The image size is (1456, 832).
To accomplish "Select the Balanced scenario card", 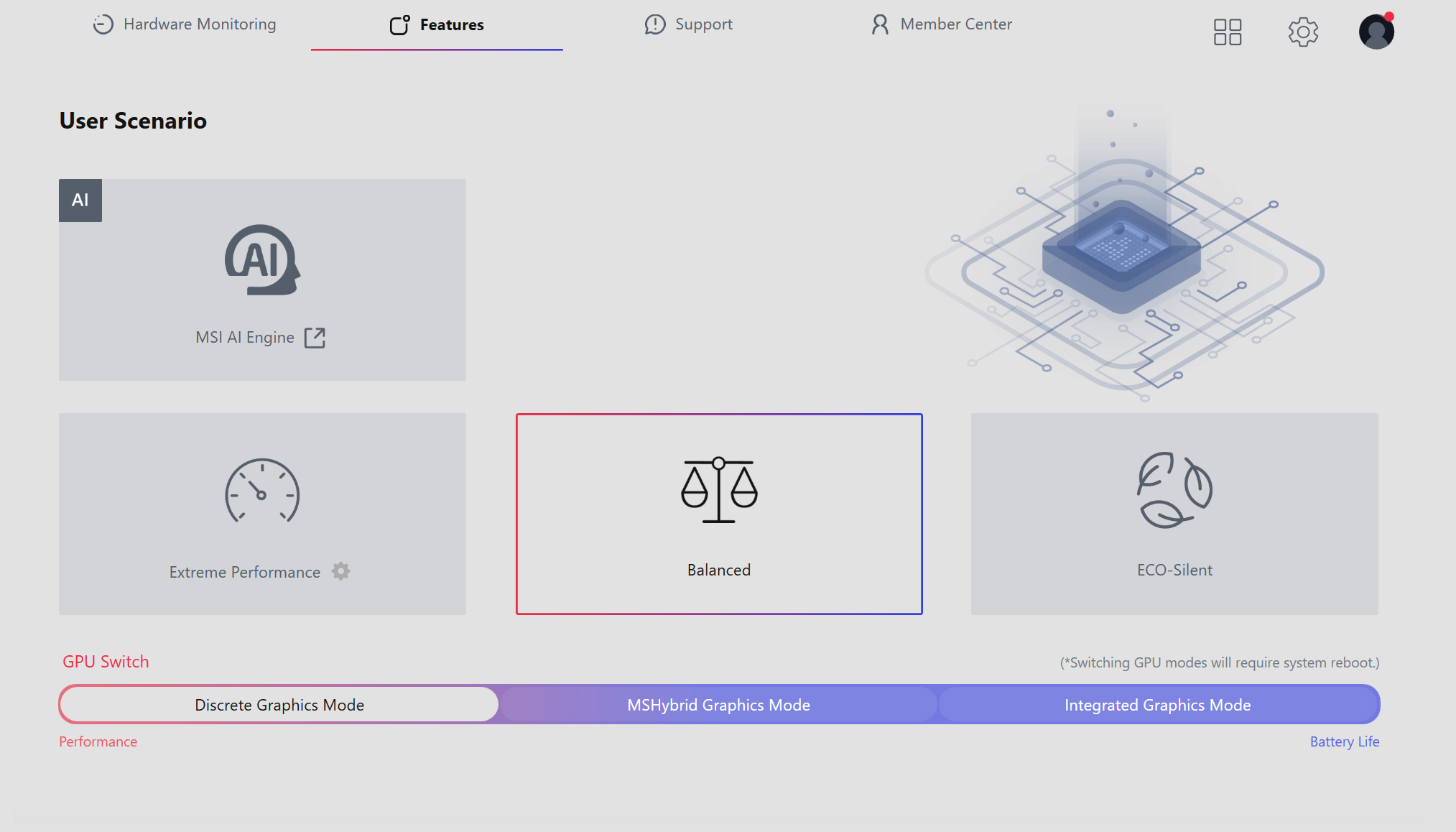I will coord(719,514).
